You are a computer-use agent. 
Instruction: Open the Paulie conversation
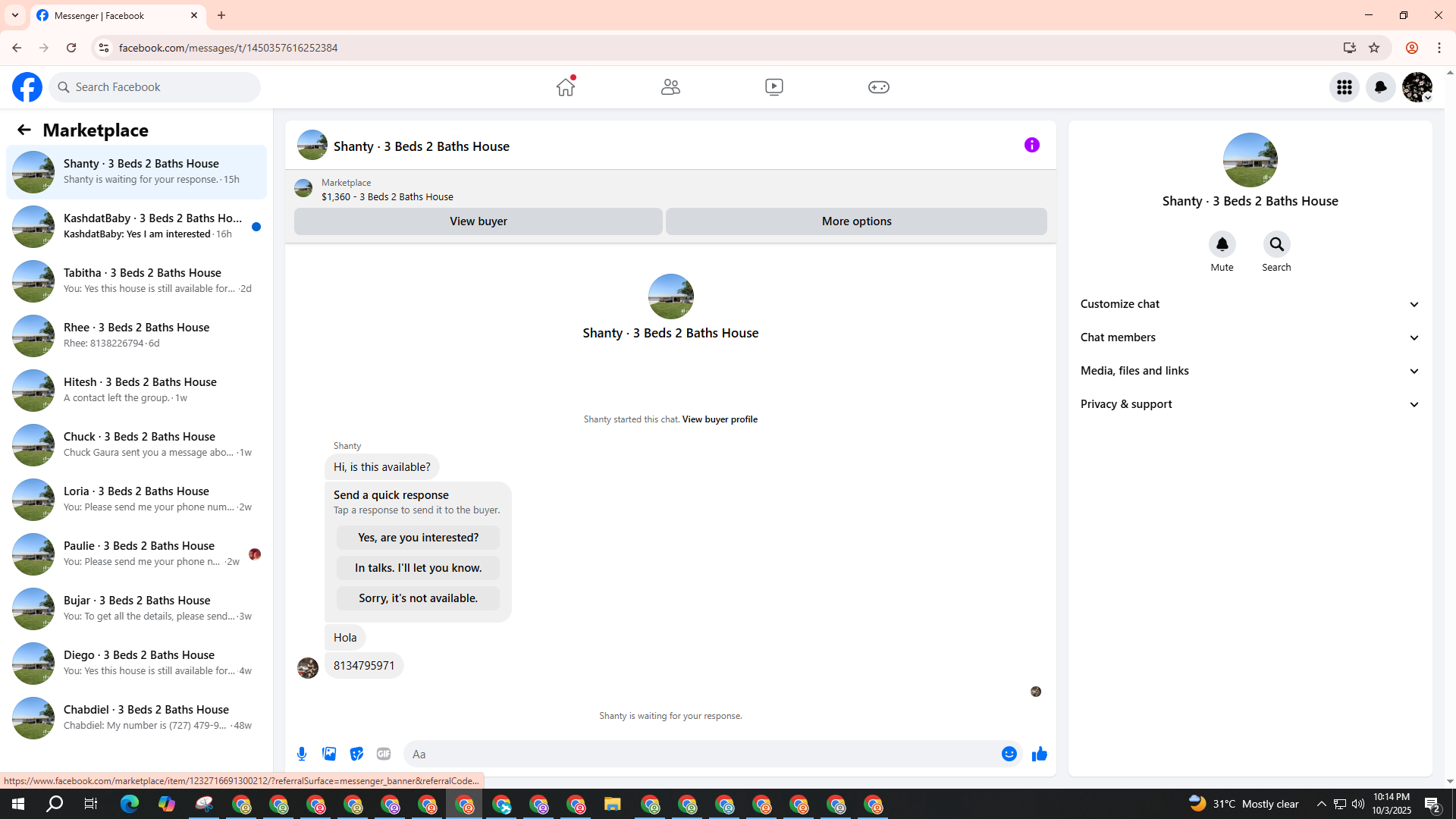pos(136,554)
